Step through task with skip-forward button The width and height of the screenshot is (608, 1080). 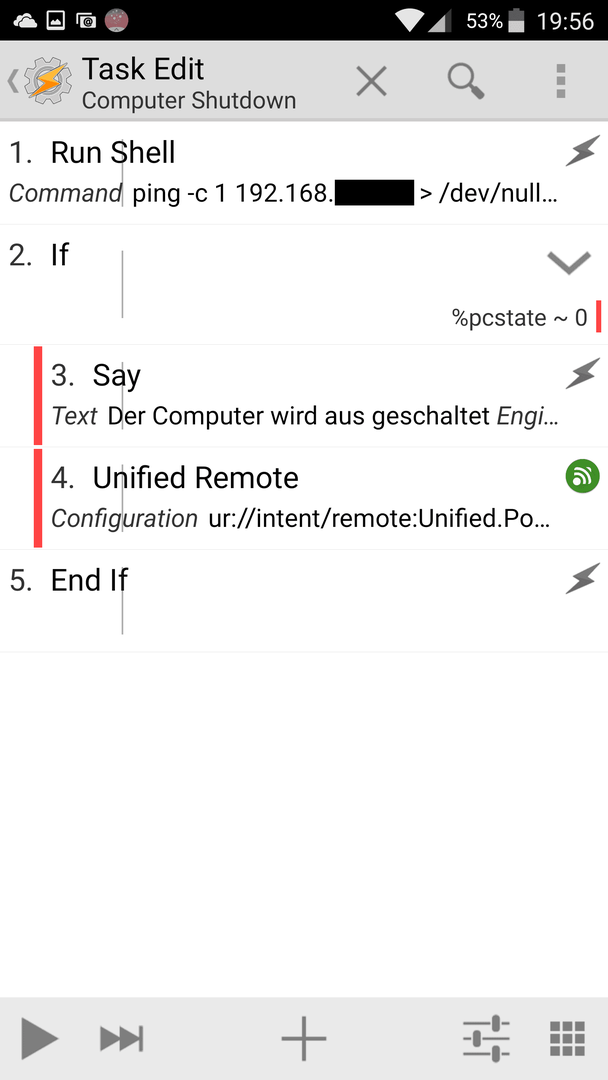pos(121,1039)
